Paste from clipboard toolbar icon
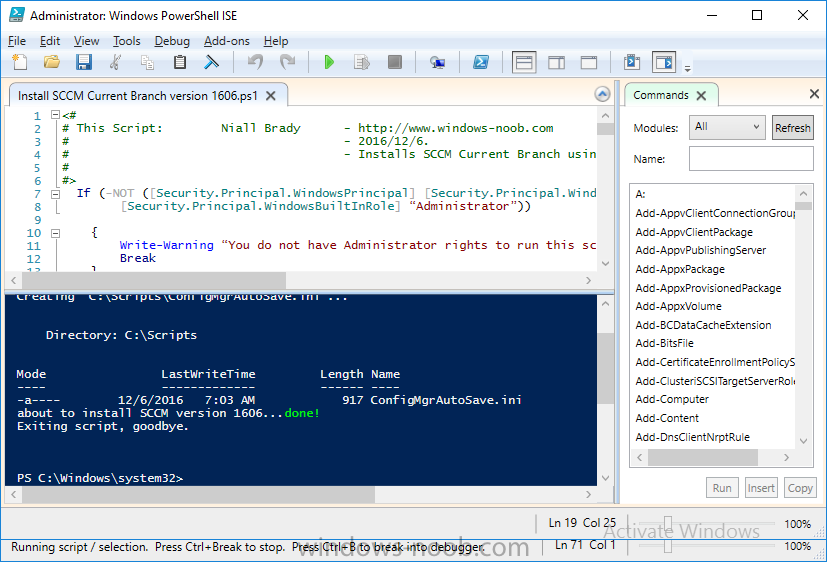The width and height of the screenshot is (827, 562). pos(180,62)
